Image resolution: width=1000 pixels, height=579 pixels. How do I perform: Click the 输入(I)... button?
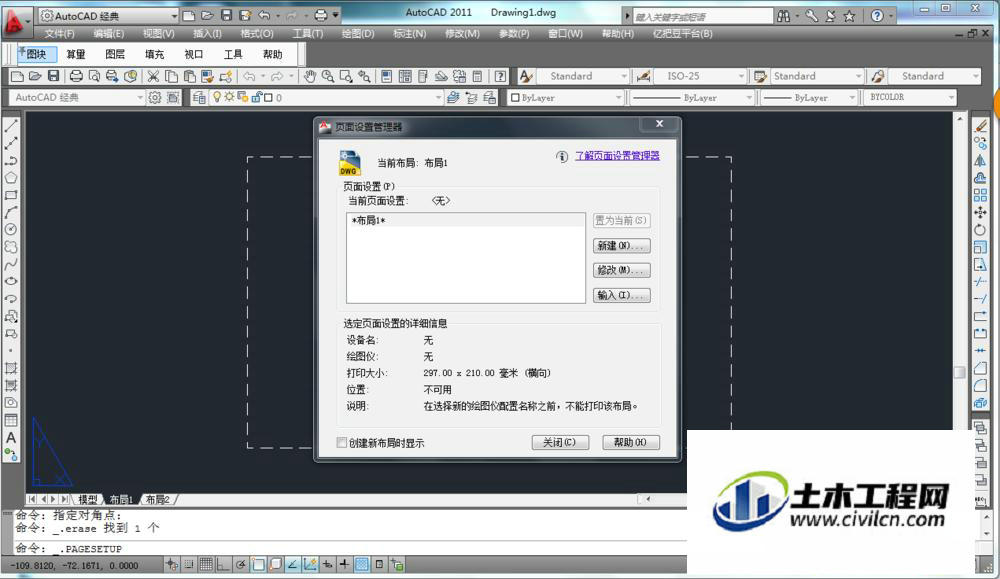coord(622,295)
